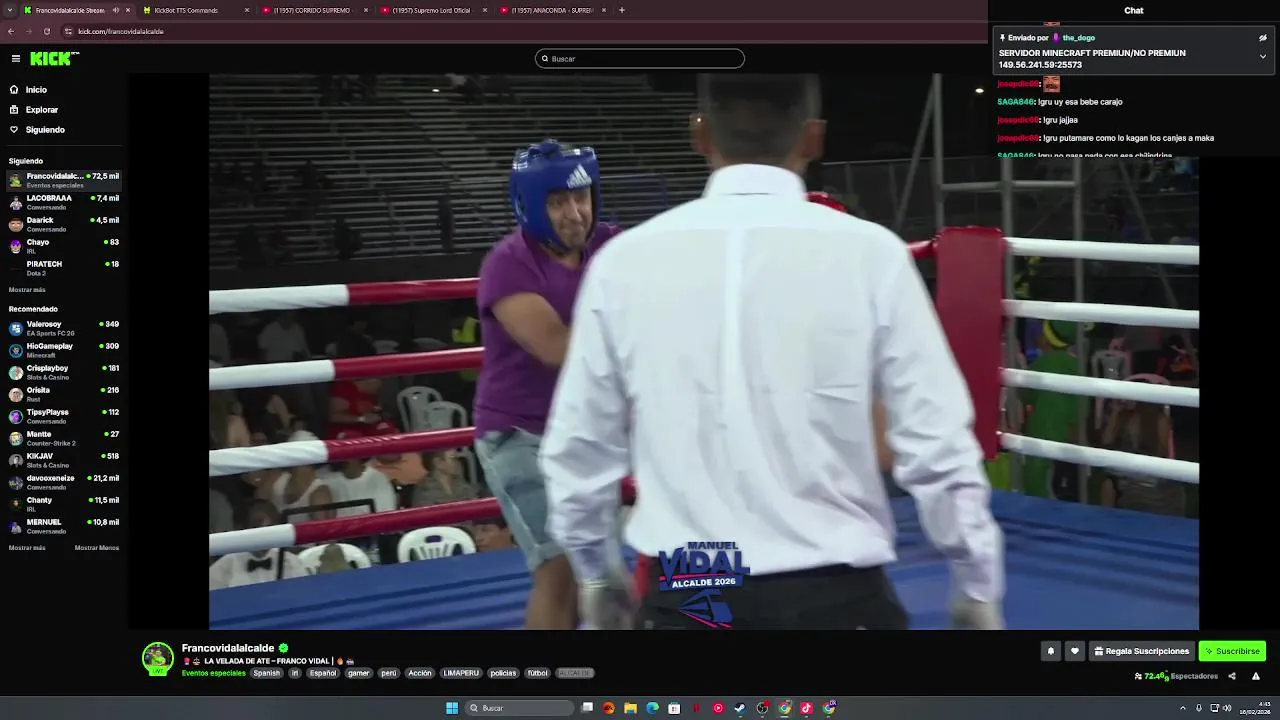Show hidden system tray icons
Viewport: 1280px width, 720px height.
tap(1184, 708)
